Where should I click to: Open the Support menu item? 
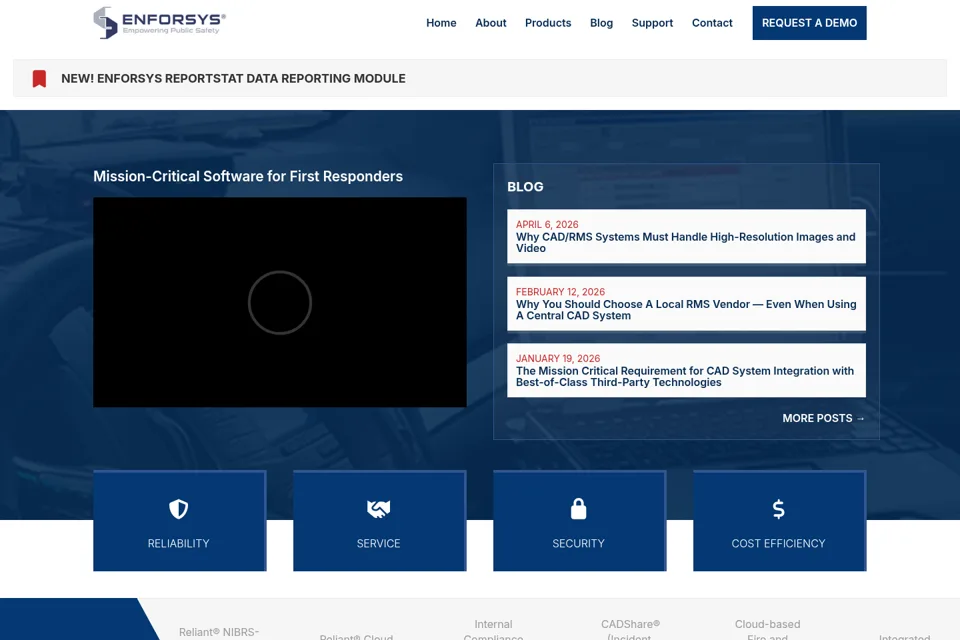(652, 23)
